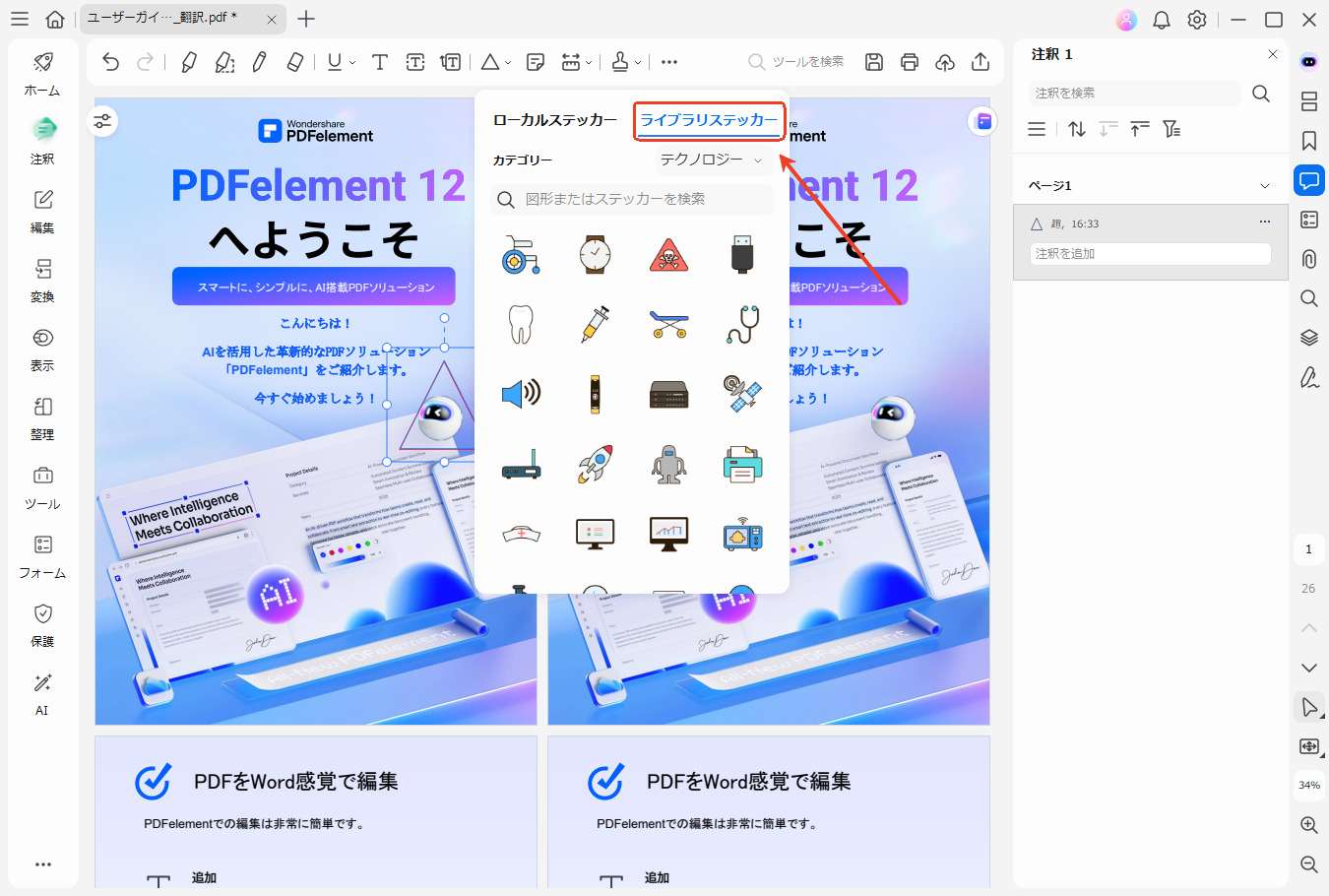Image resolution: width=1329 pixels, height=896 pixels.
Task: Open the attachments panel via the paperclip icon
Action: pyautogui.click(x=1308, y=258)
